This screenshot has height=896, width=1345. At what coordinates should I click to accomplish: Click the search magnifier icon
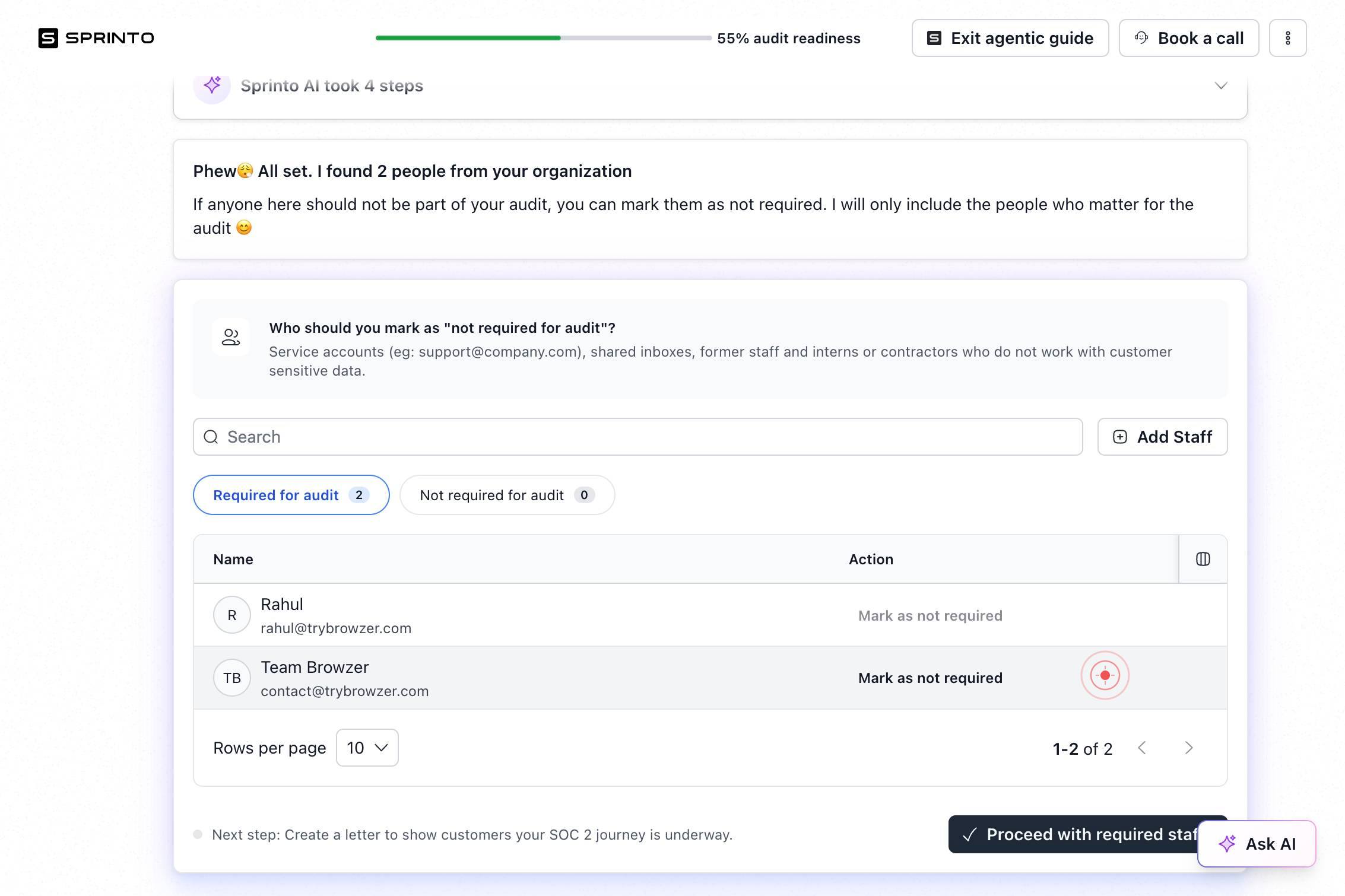(211, 437)
